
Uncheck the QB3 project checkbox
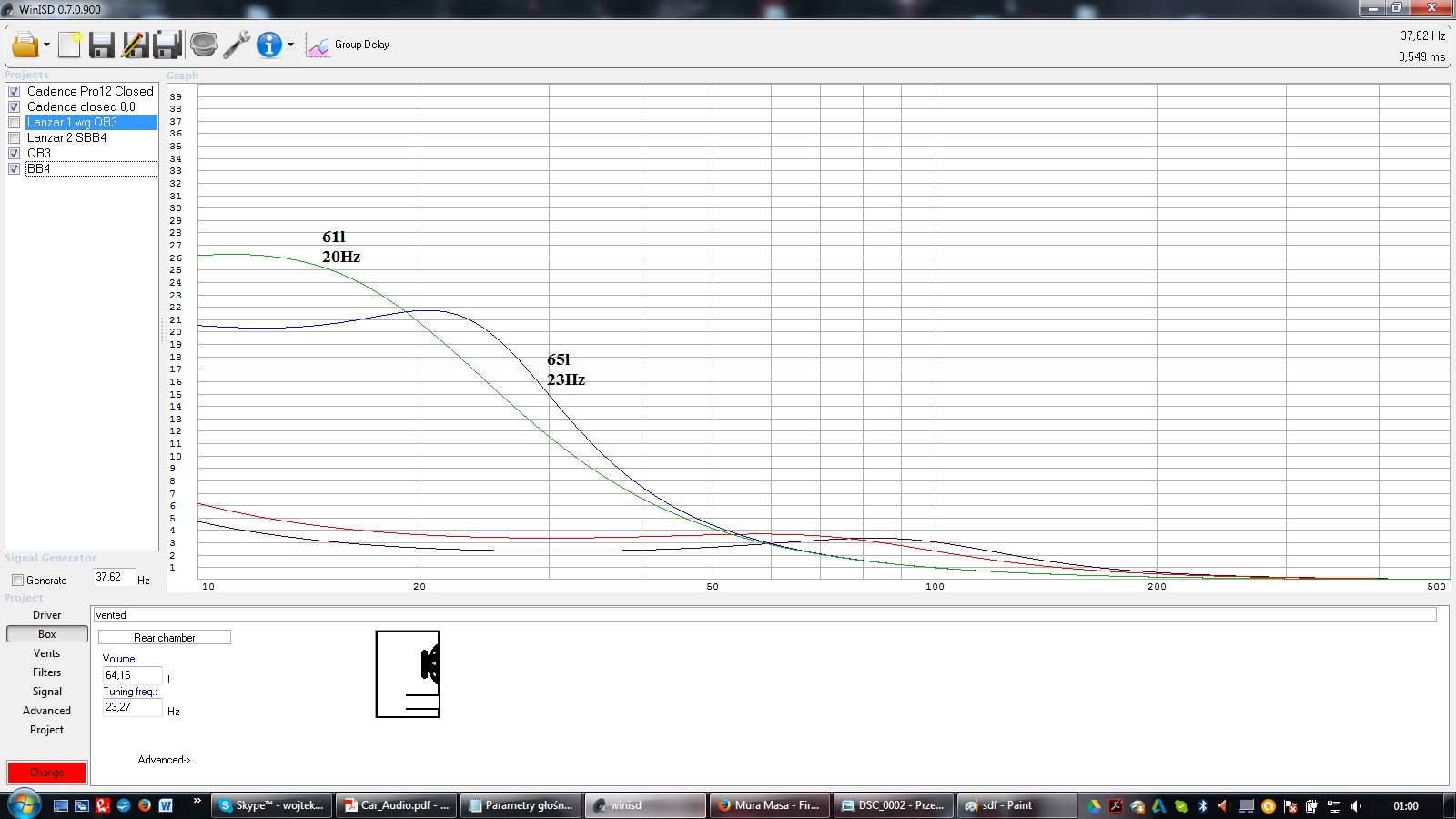click(x=15, y=154)
